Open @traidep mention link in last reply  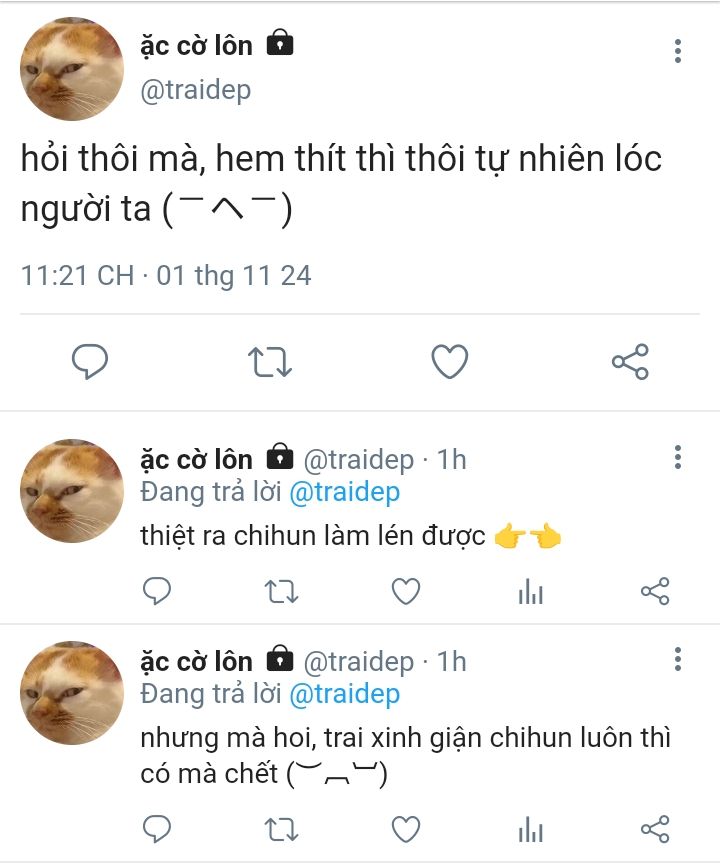344,695
